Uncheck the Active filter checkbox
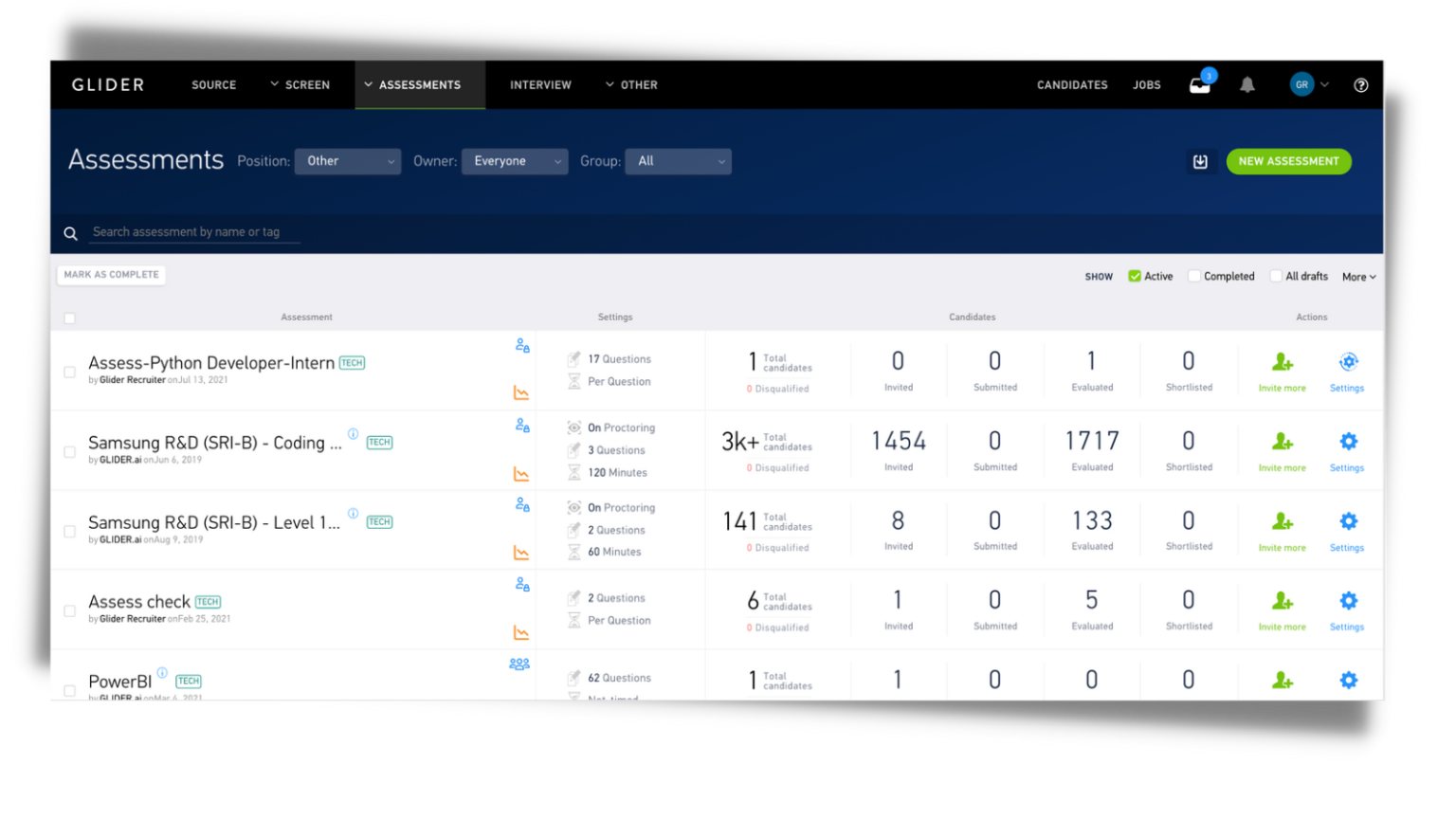Image resolution: width=1456 pixels, height=819 pixels. (x=1134, y=276)
